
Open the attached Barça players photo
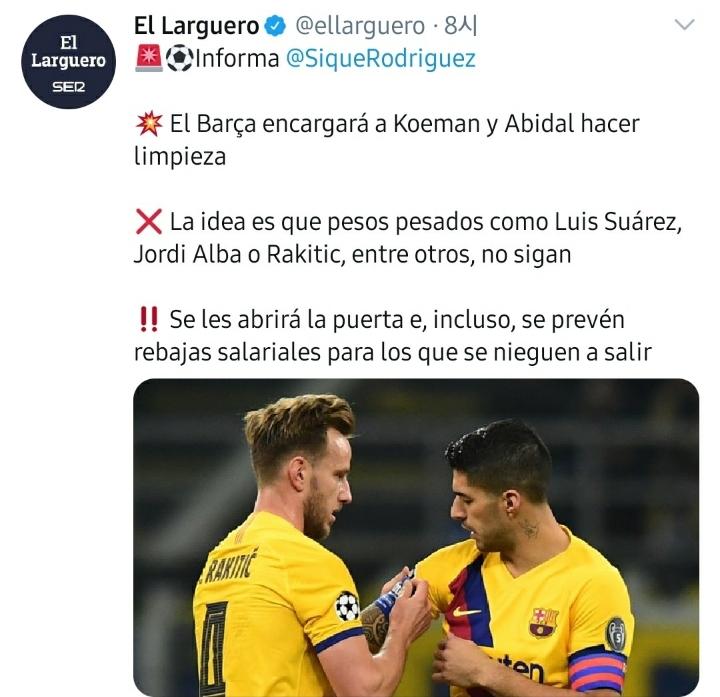tap(416, 537)
